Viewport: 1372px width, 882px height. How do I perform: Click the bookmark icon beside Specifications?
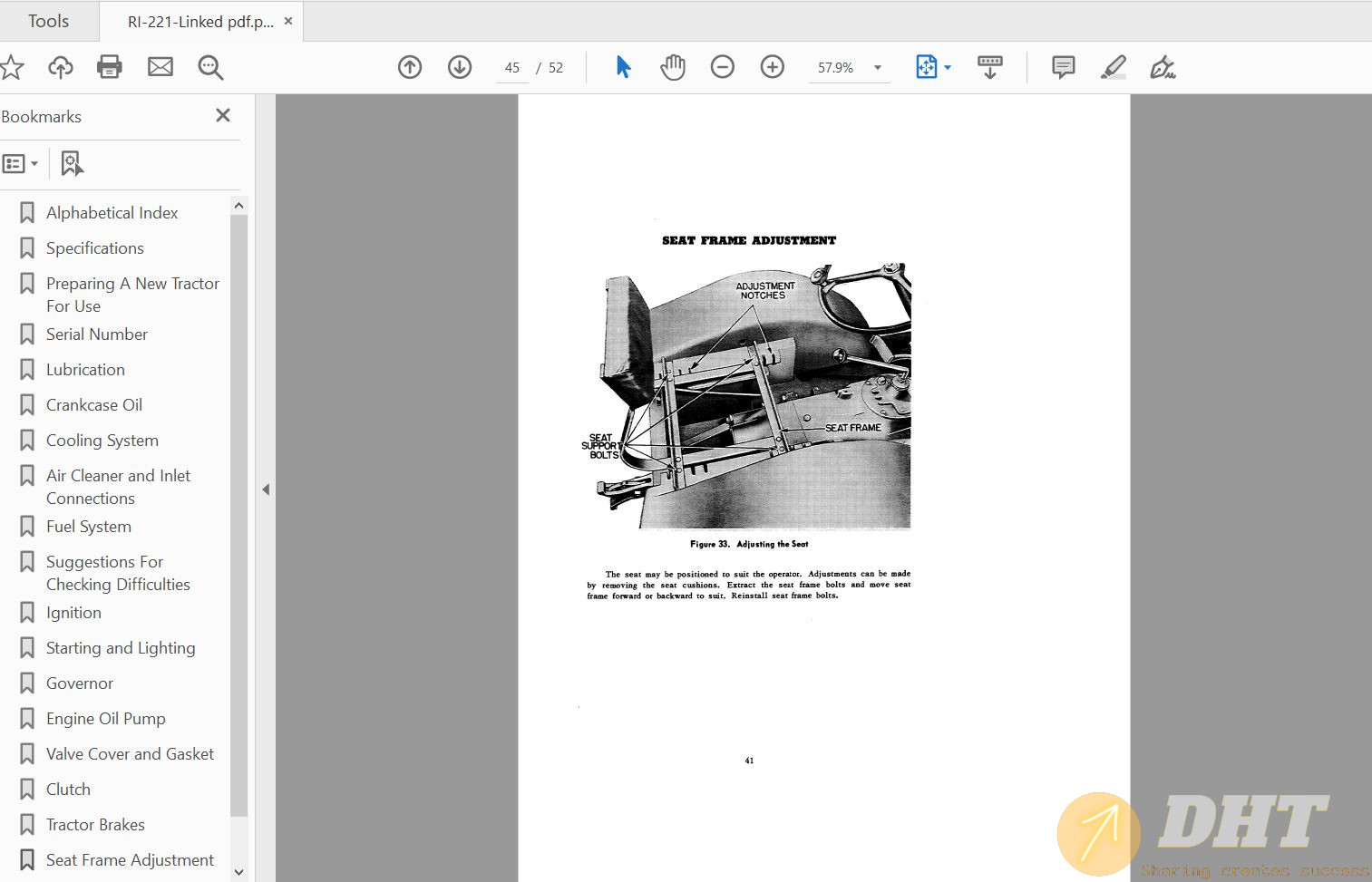click(x=27, y=248)
